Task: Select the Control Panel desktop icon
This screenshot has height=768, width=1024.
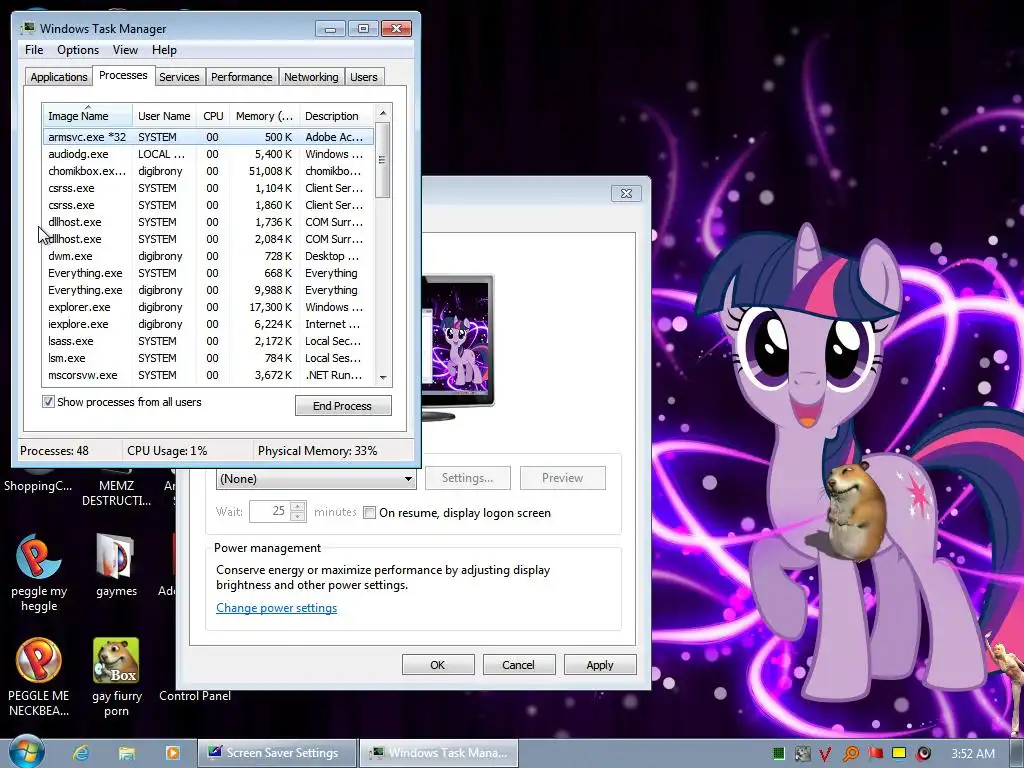Action: point(195,696)
